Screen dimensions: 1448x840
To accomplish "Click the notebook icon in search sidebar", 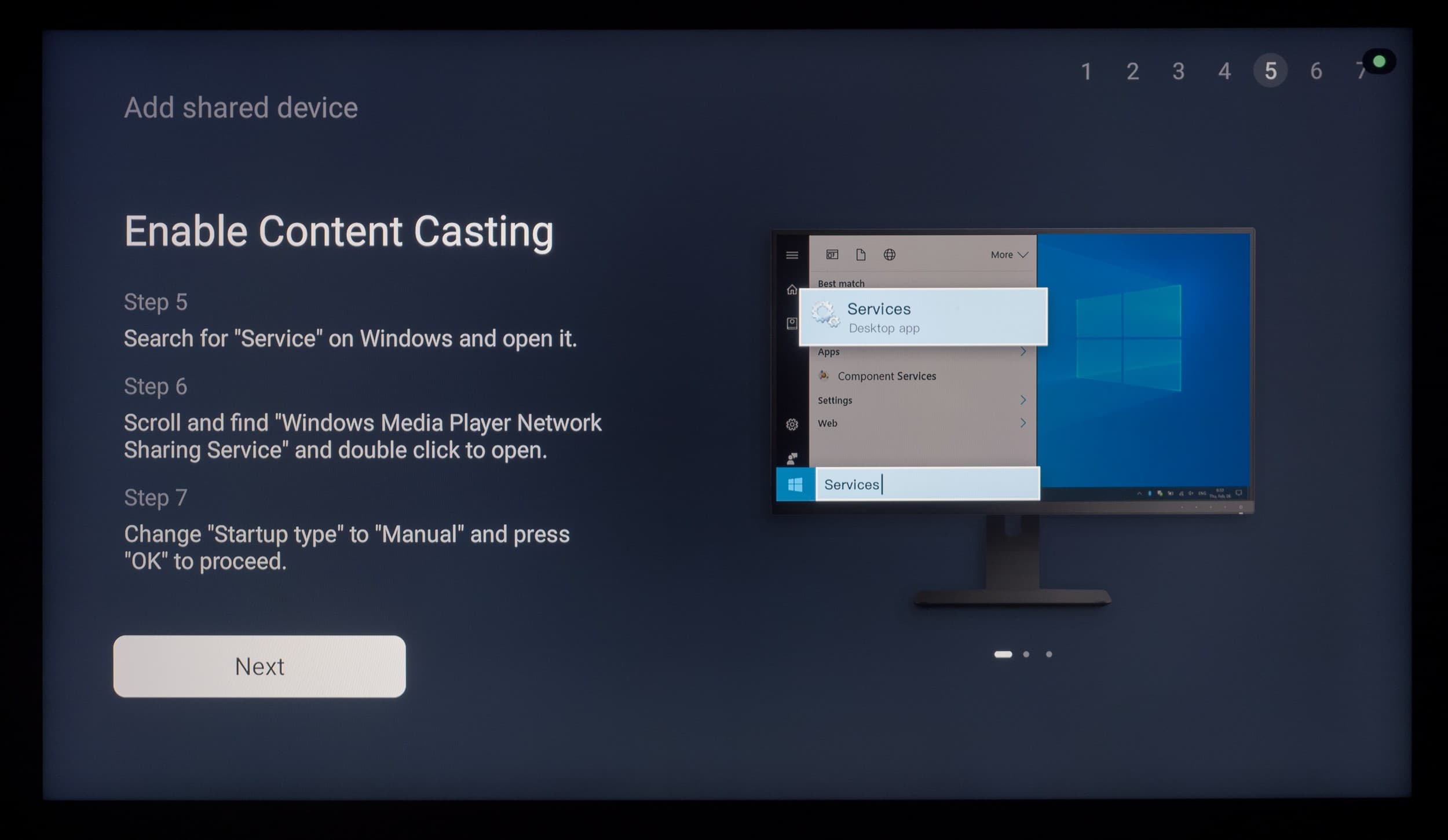I will (x=792, y=323).
